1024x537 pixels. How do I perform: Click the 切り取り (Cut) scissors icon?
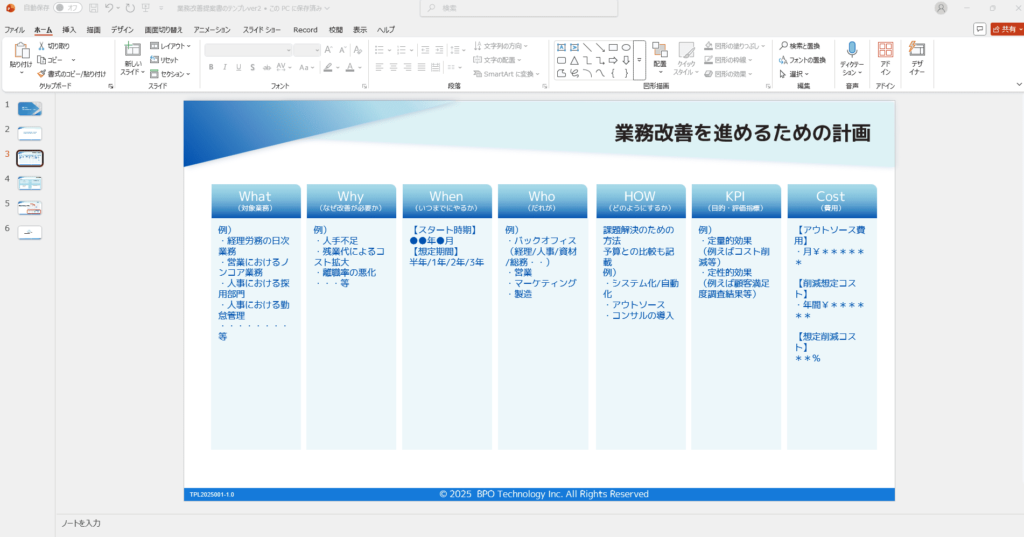point(41,46)
